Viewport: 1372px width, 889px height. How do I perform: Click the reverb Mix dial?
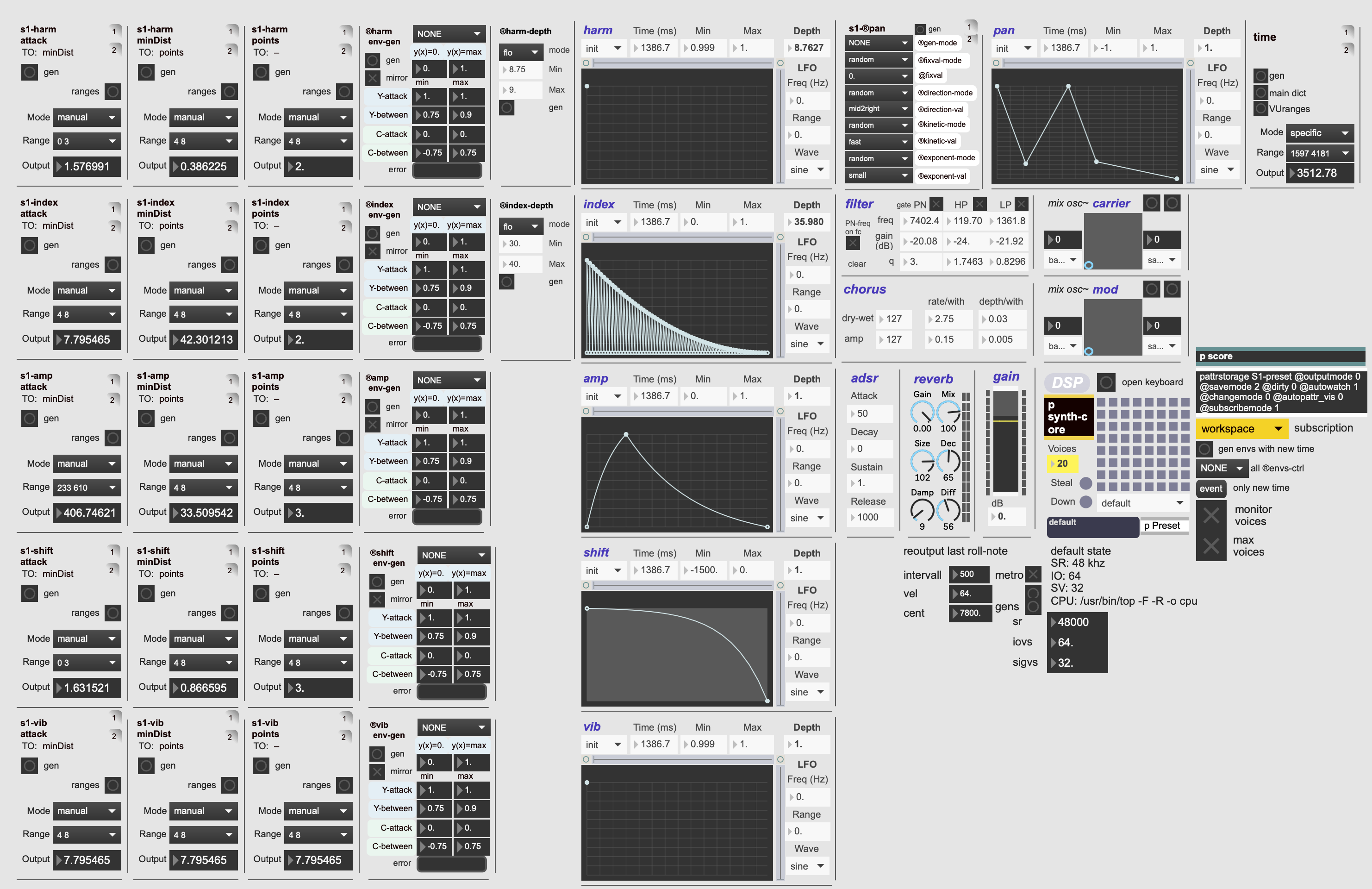point(948,412)
